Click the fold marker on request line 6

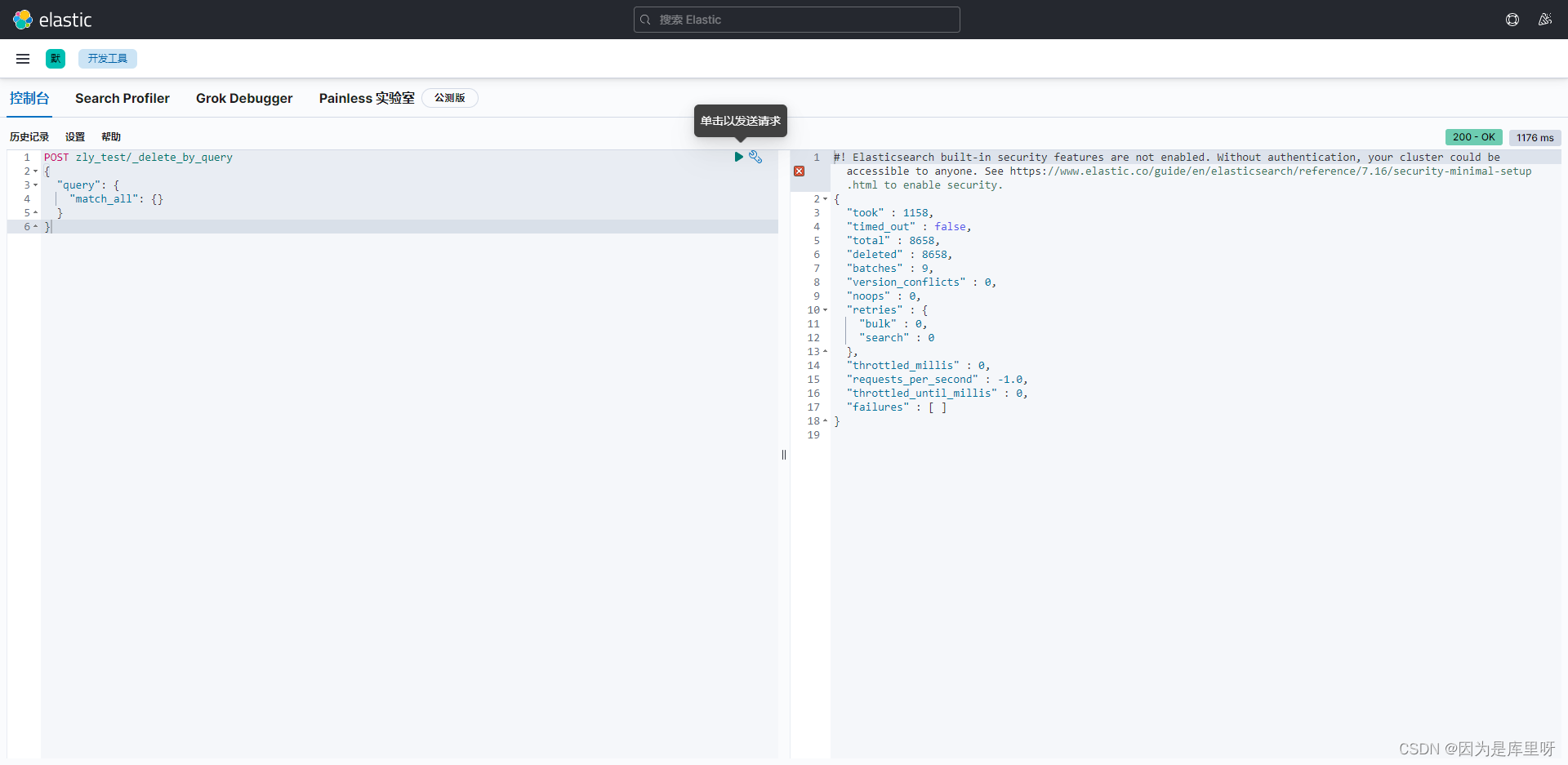(x=35, y=227)
